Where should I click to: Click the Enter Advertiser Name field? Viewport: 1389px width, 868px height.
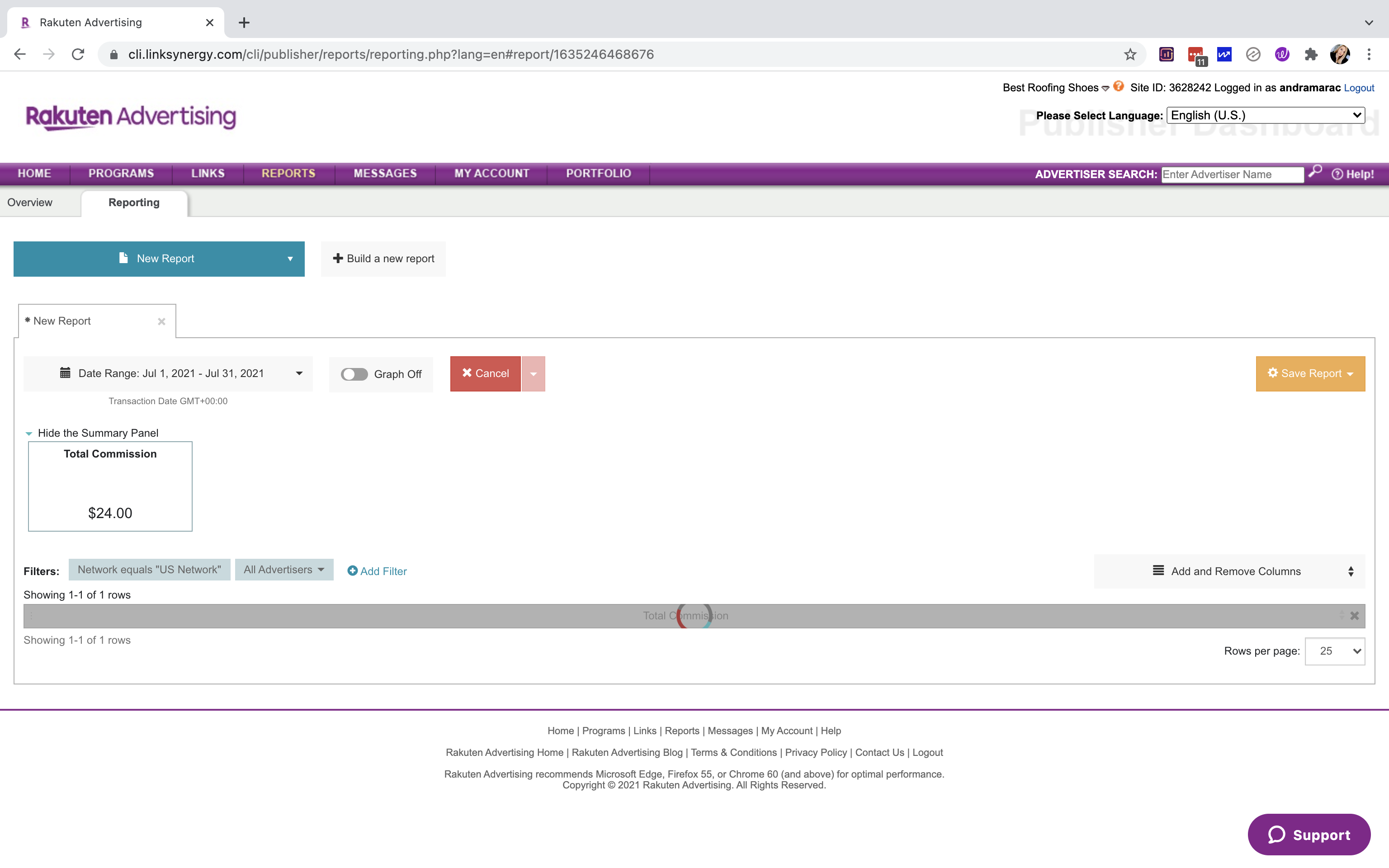tap(1233, 175)
